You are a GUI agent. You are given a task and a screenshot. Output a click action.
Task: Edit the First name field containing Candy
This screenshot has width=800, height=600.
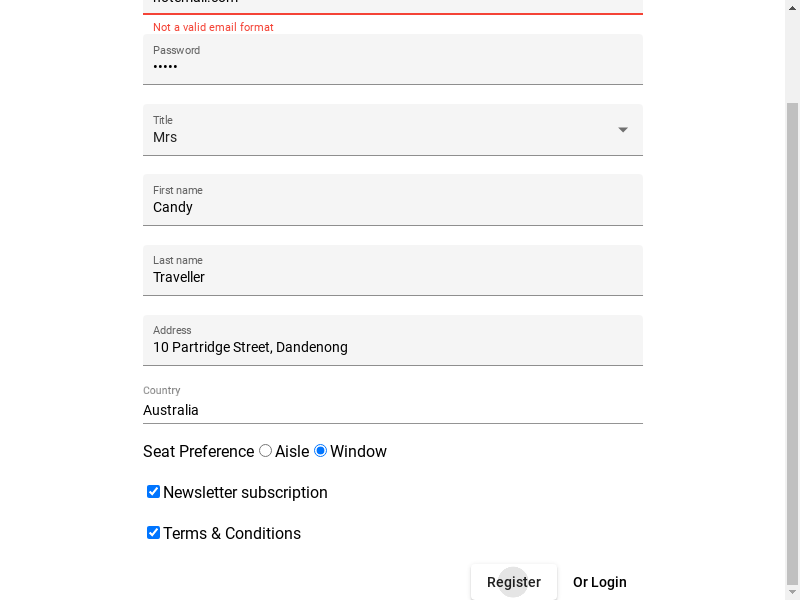click(x=393, y=200)
